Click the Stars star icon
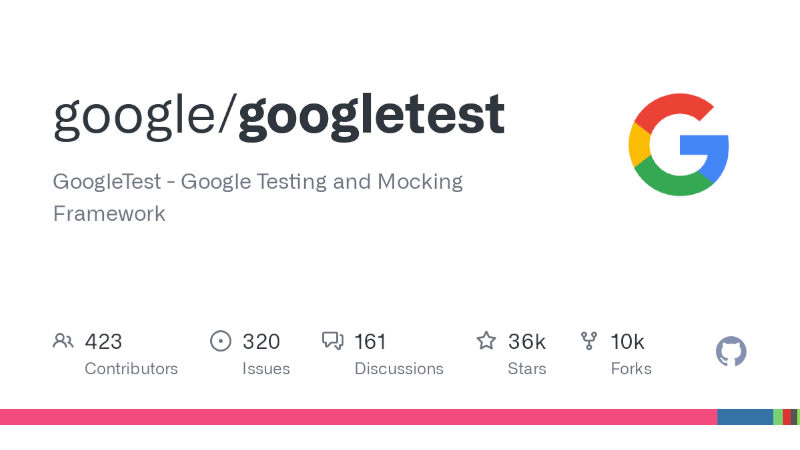The image size is (800, 450). pos(486,341)
